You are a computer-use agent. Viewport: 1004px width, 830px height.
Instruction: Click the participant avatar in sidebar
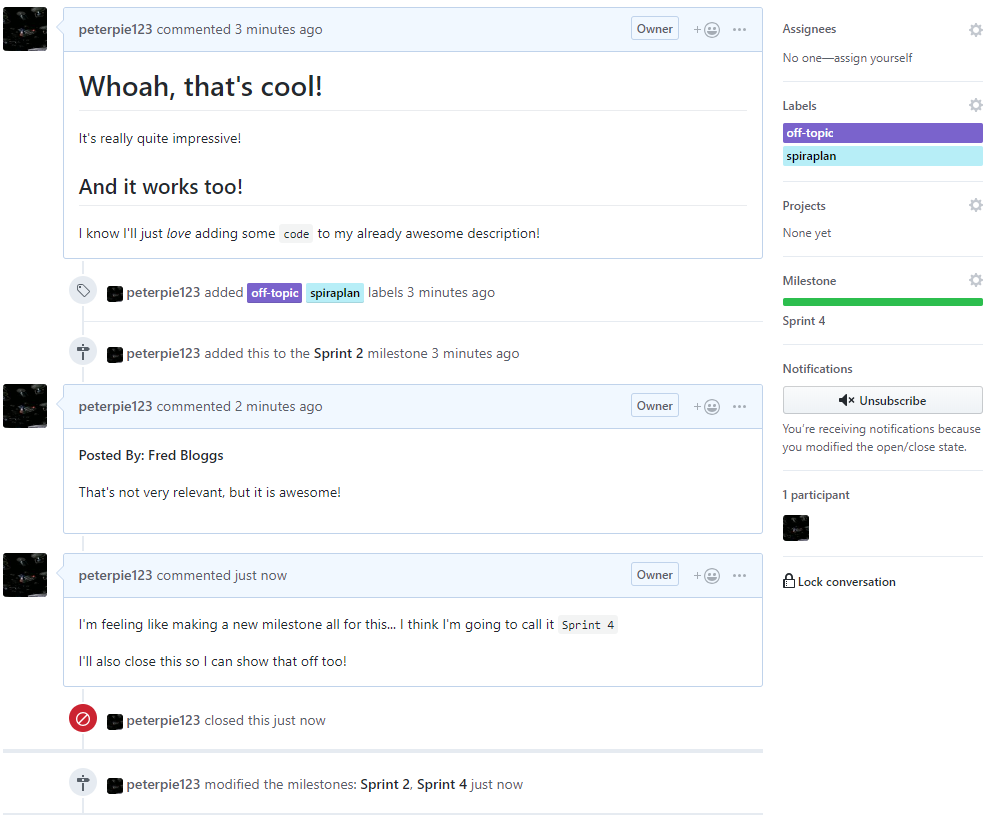796,528
